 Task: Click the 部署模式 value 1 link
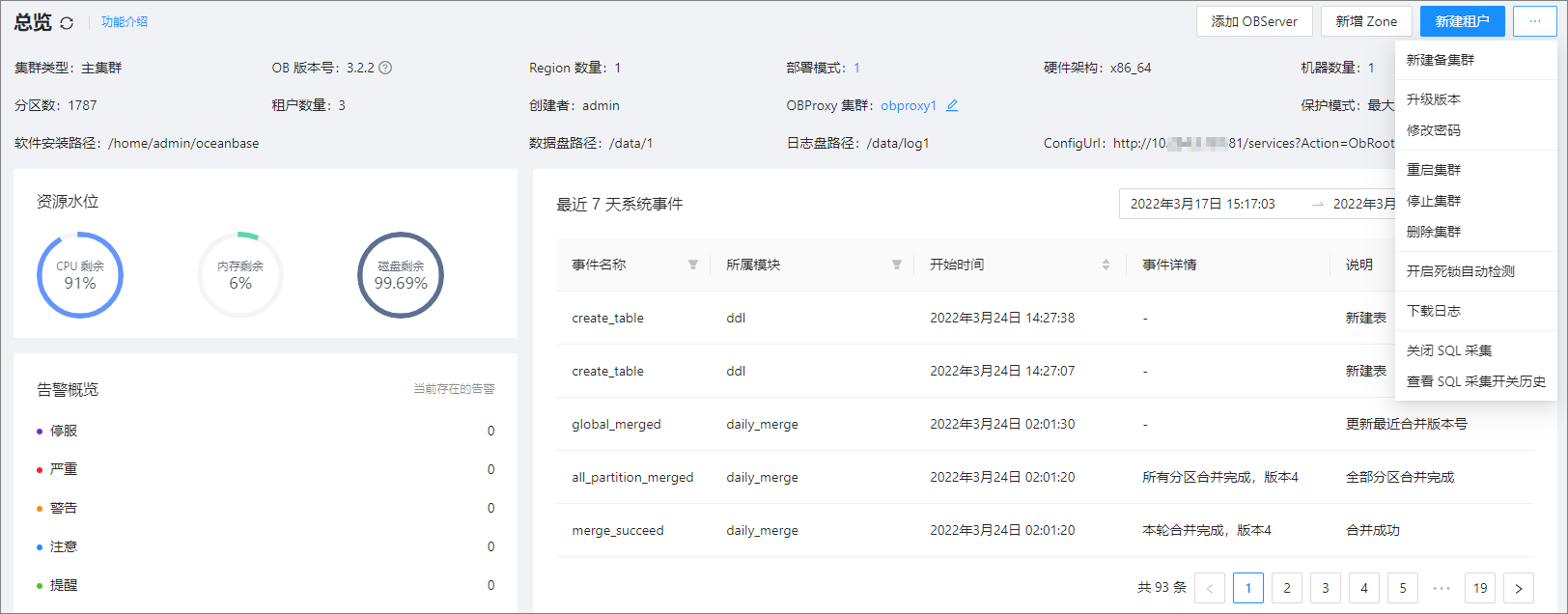point(856,68)
